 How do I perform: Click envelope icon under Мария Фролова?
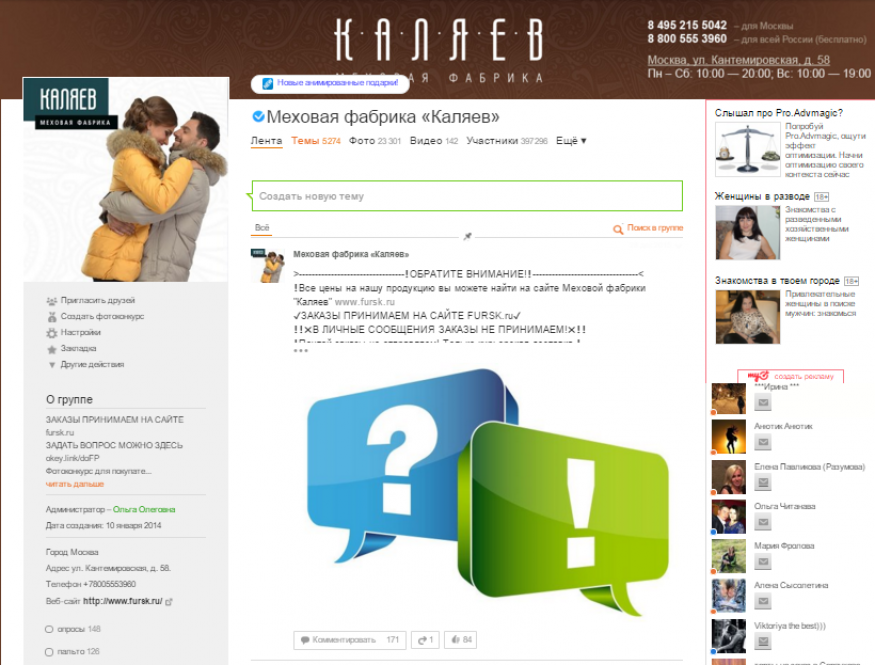pos(763,562)
